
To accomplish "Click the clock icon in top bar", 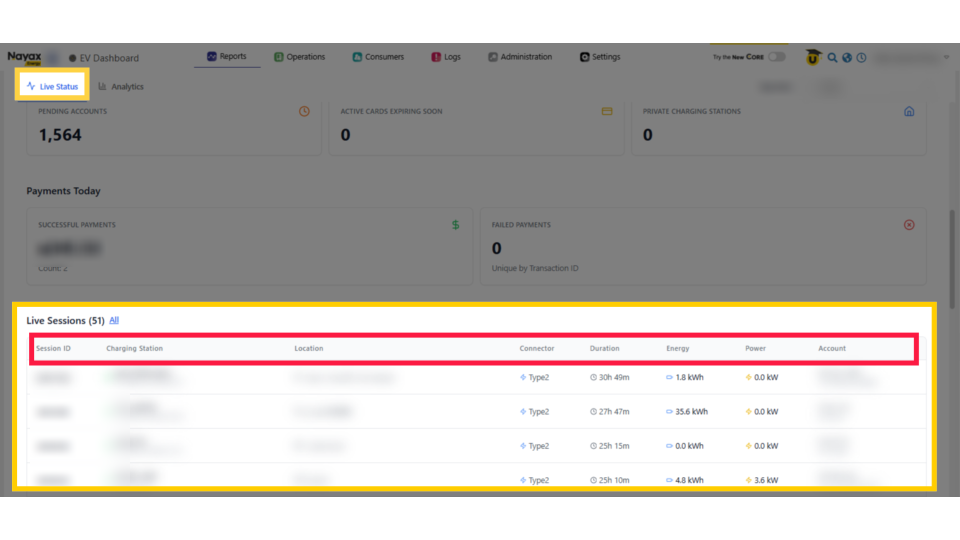I will (x=861, y=58).
